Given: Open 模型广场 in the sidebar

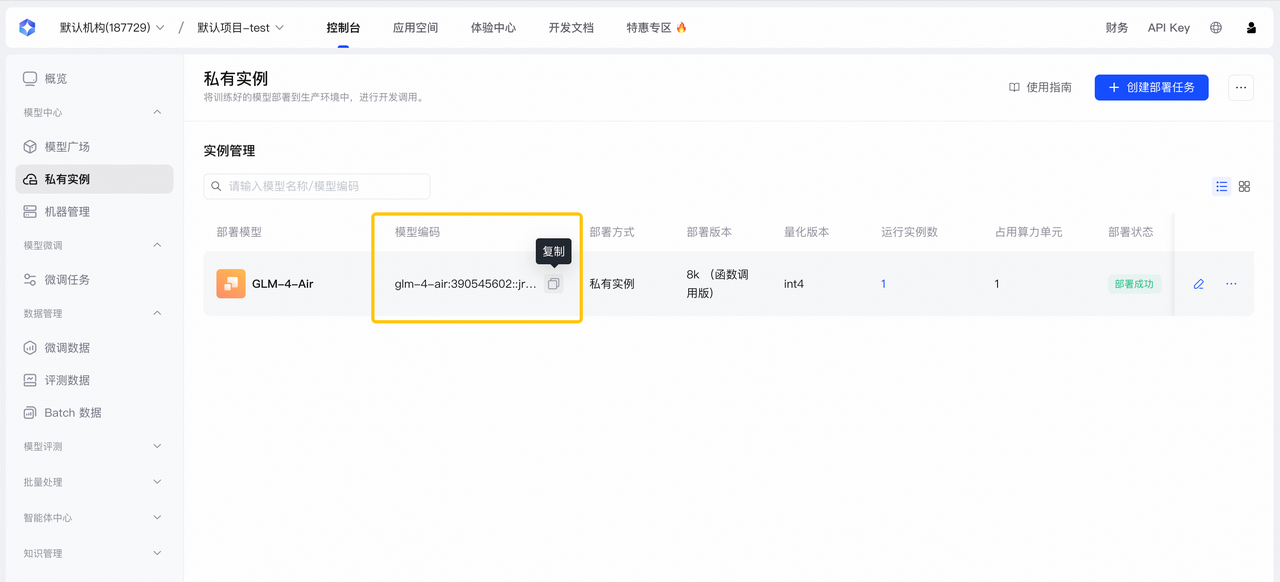Looking at the screenshot, I should coord(95,147).
